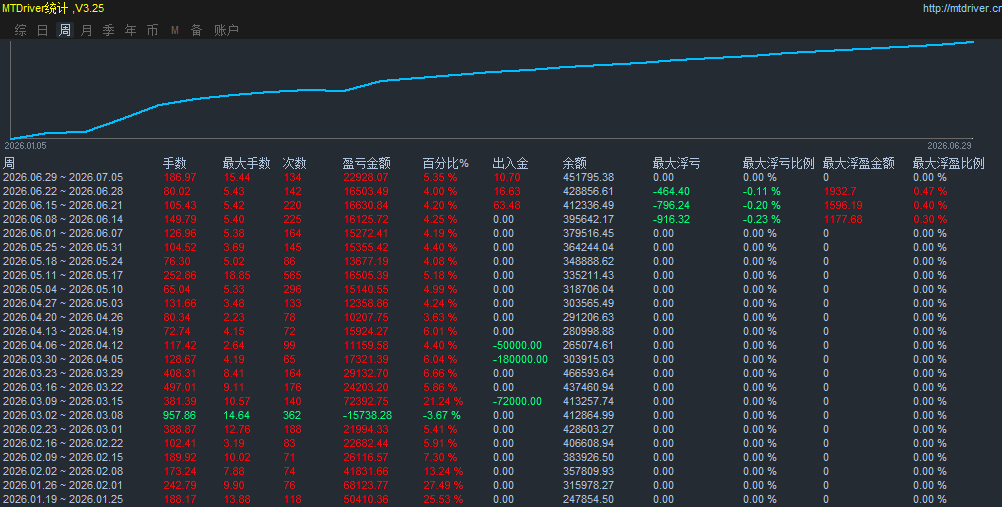Click the 余额 column header
Viewport: 1002px width, 507px height.
(574, 163)
